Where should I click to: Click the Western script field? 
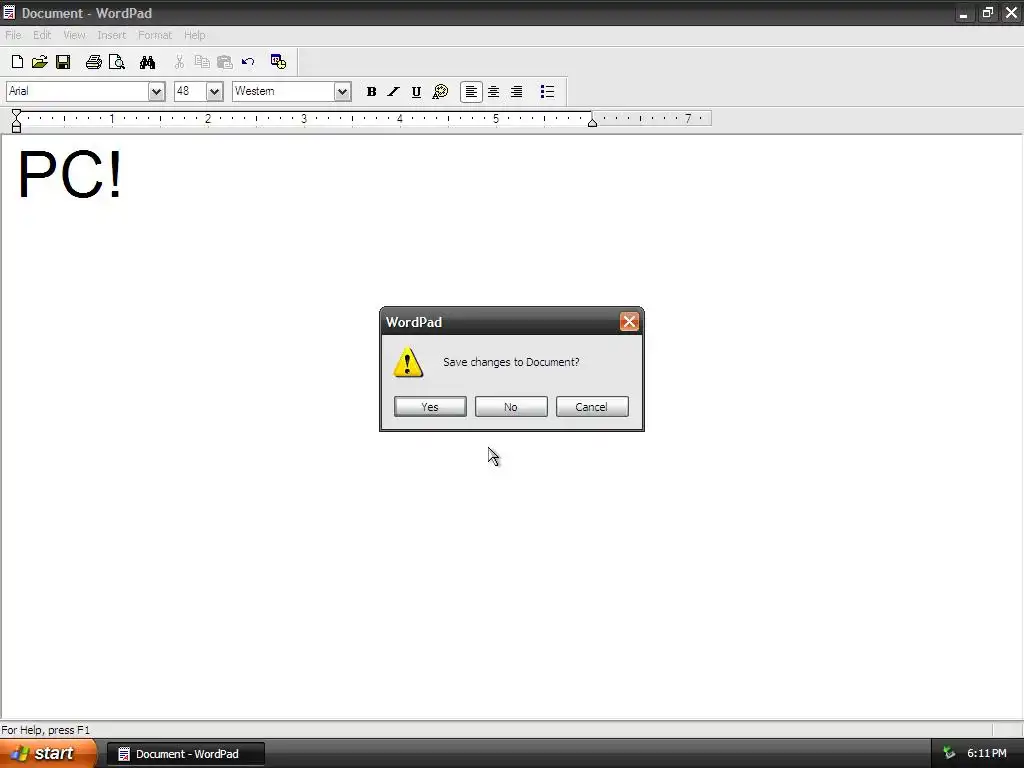pyautogui.click(x=284, y=91)
